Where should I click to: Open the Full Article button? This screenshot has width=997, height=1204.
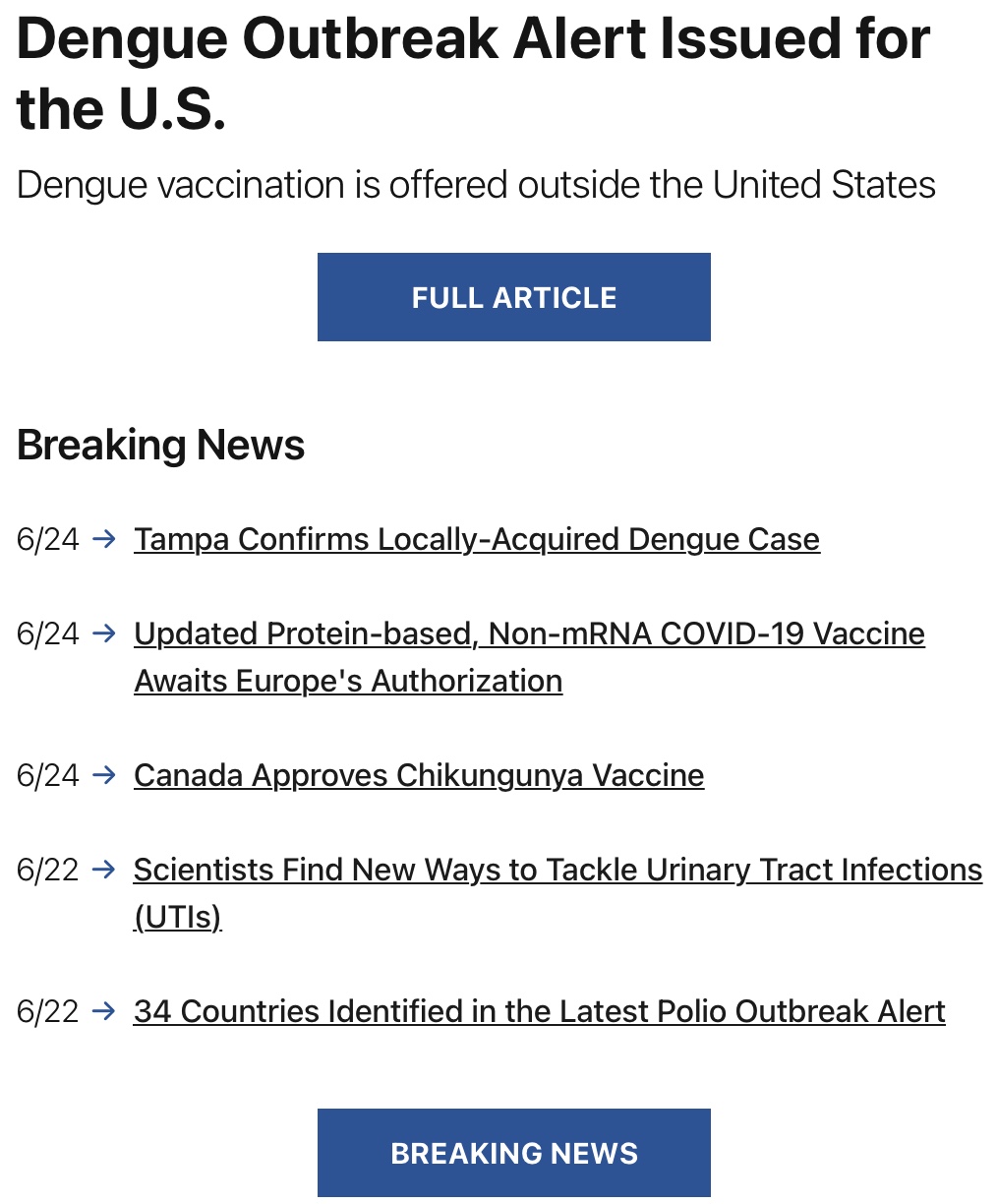[x=513, y=297]
